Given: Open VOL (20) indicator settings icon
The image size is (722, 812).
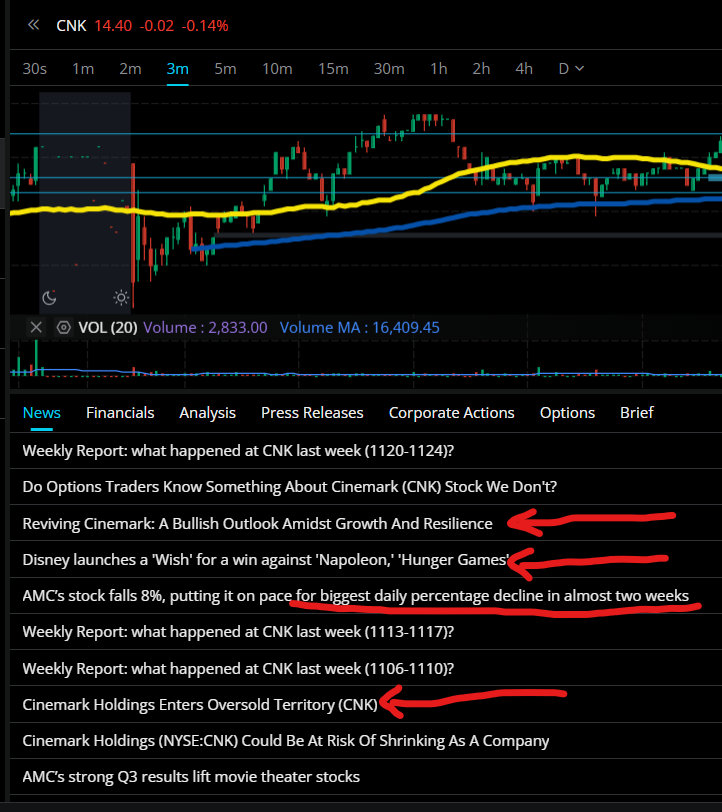Looking at the screenshot, I should [64, 327].
